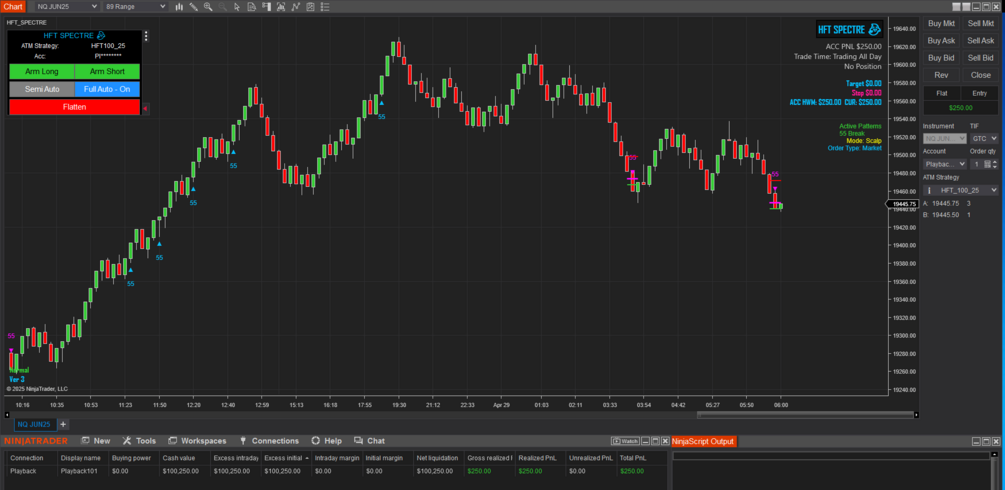
Task: Click the list icon in the chart toolbar
Action: (325, 7)
